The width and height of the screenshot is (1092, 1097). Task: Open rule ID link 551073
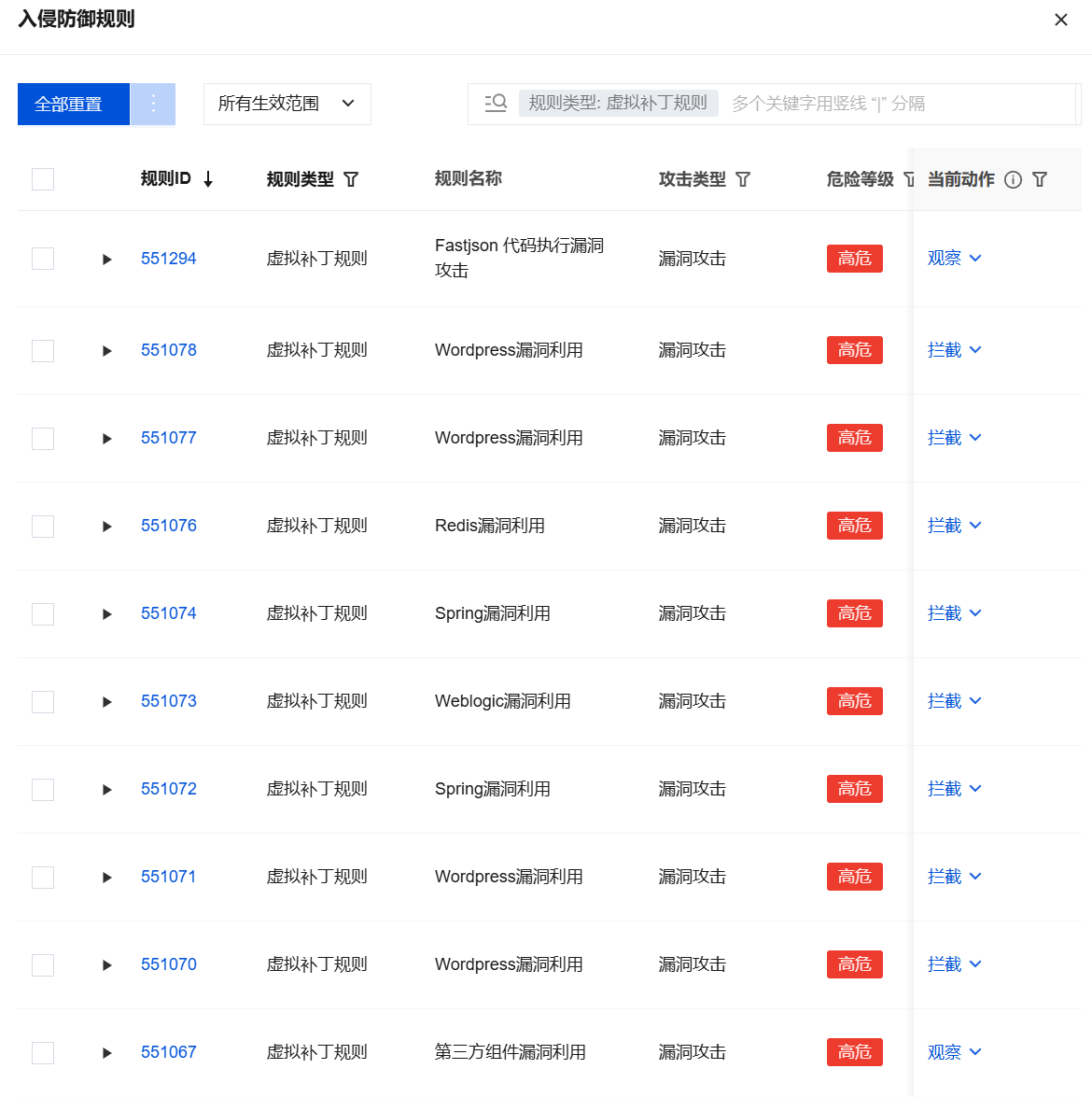(x=169, y=702)
